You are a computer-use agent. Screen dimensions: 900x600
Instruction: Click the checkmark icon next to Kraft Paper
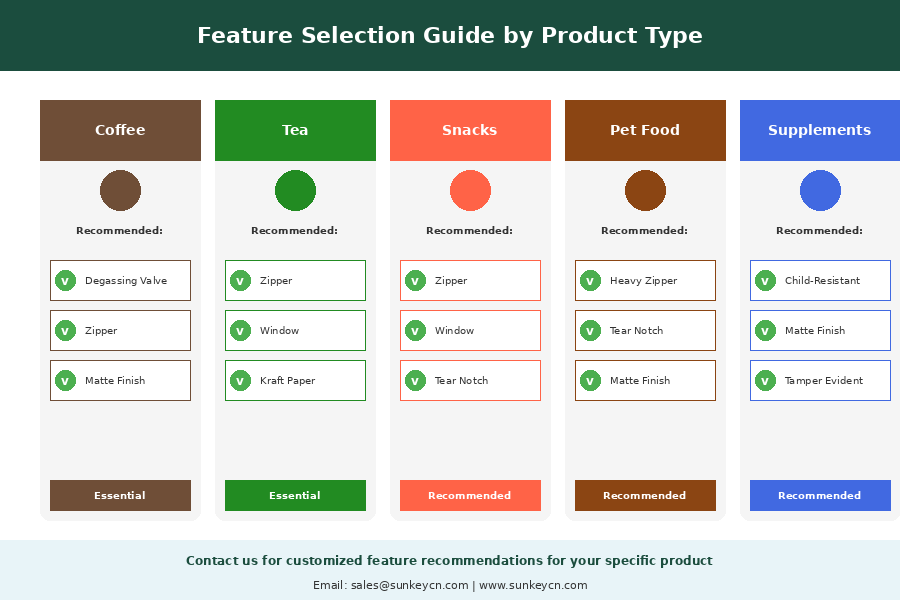[240, 381]
